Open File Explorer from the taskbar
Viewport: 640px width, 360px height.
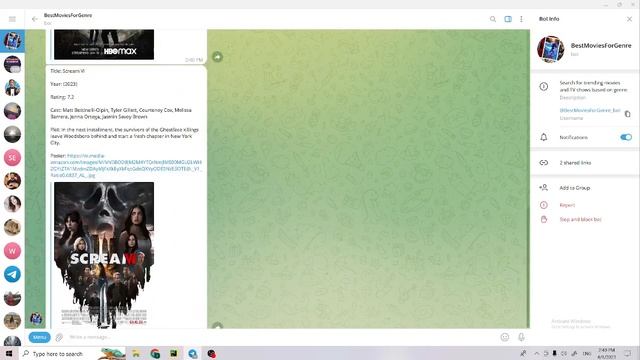tap(136, 353)
